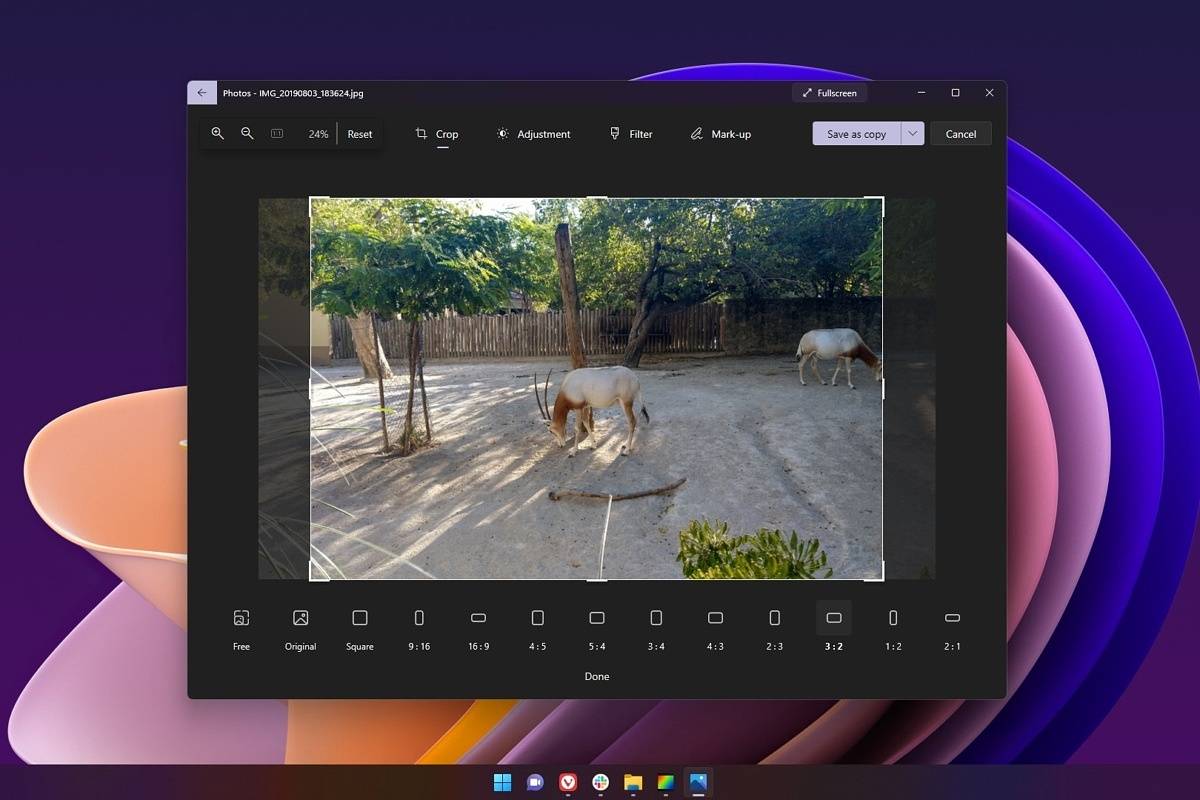
Task: Select the Free aspect ratio icon
Action: [x=241, y=618]
